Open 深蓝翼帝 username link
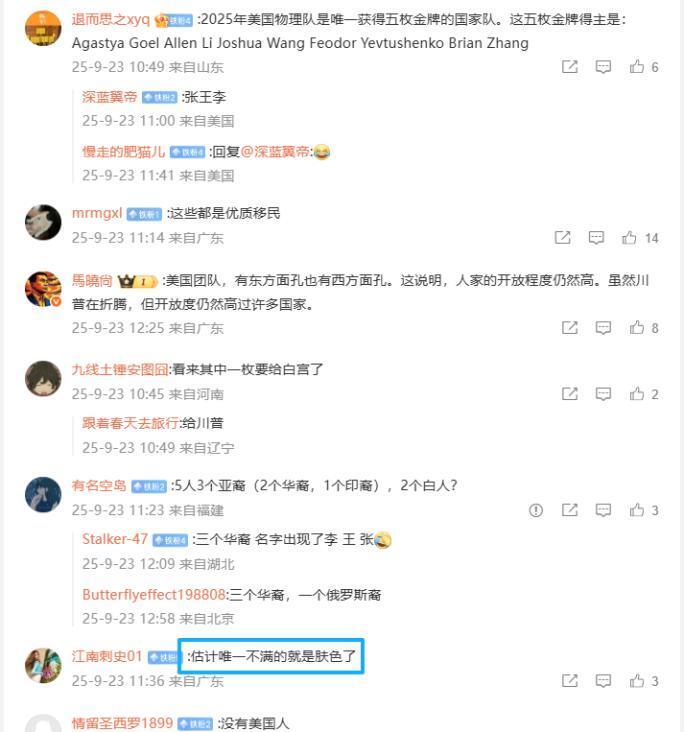This screenshot has width=684, height=732. (109, 97)
